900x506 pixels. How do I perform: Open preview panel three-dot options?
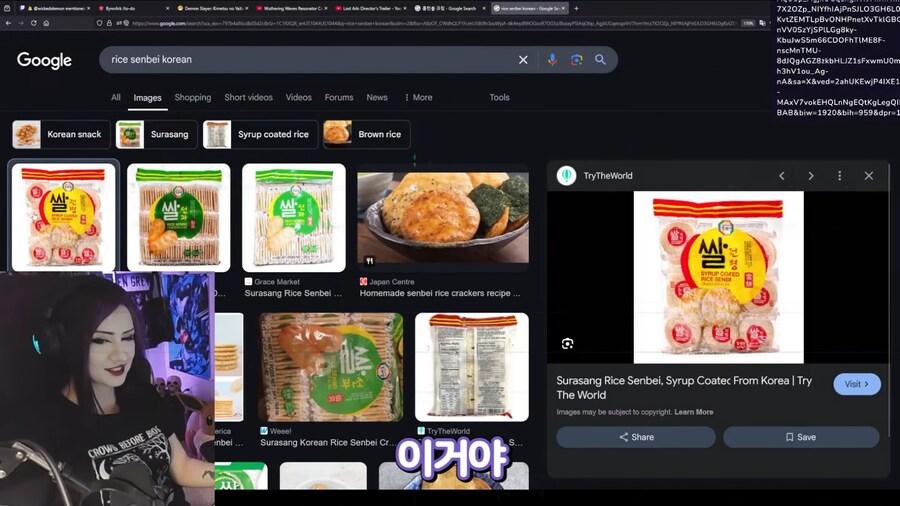point(839,176)
